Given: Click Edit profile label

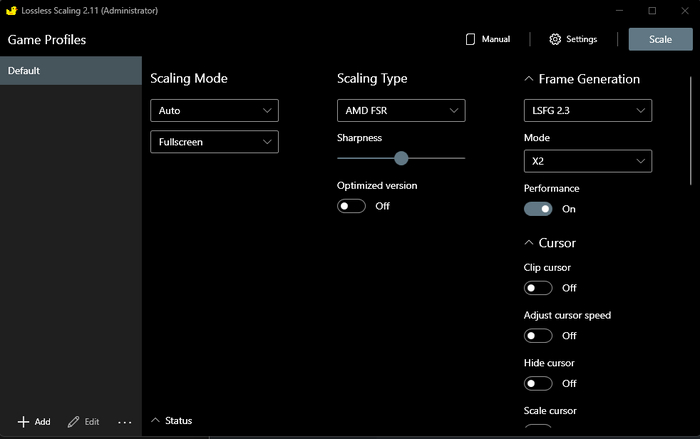Looking at the screenshot, I should [x=92, y=422].
